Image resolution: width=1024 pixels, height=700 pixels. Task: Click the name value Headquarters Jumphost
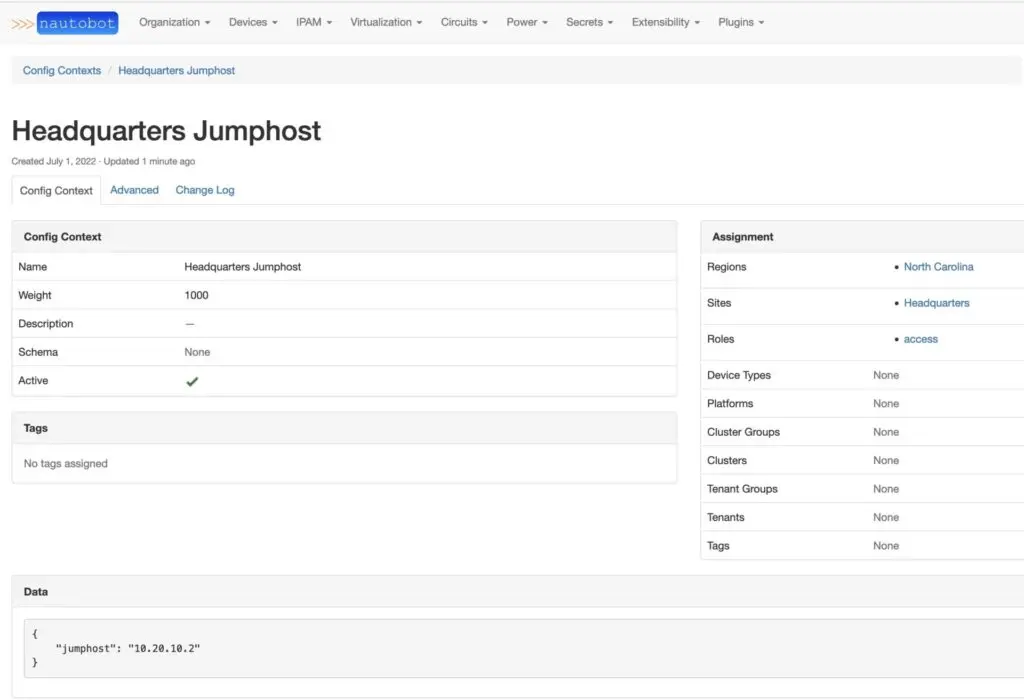[242, 266]
